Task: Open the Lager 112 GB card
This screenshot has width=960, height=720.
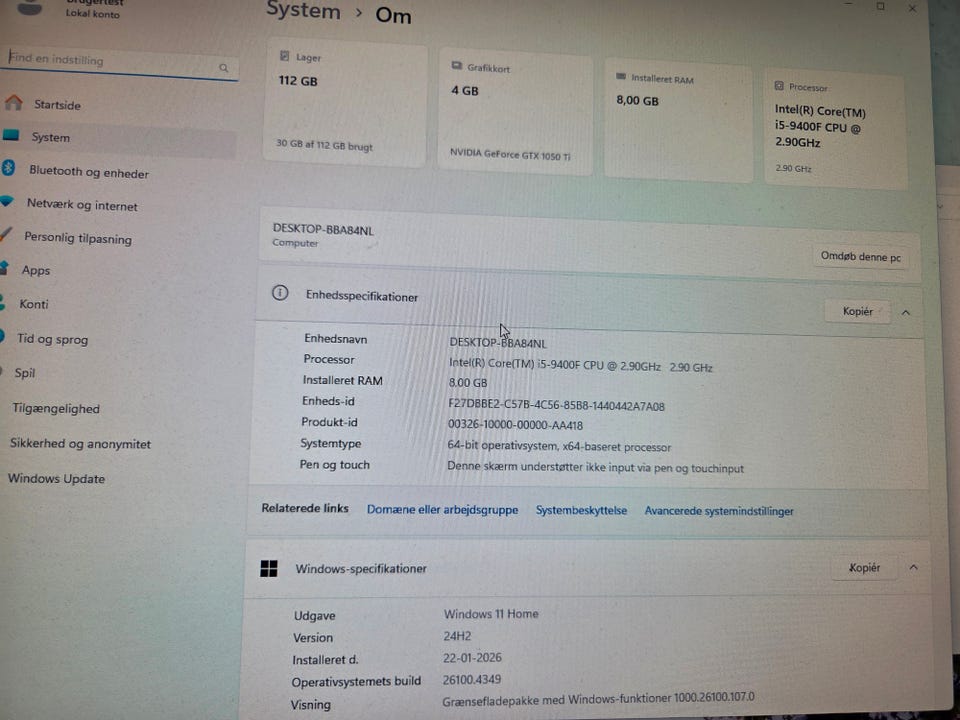Action: click(x=345, y=102)
